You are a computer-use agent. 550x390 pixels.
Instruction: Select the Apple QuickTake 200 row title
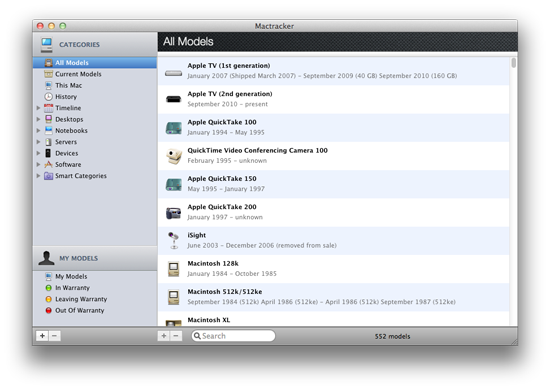tap(222, 207)
